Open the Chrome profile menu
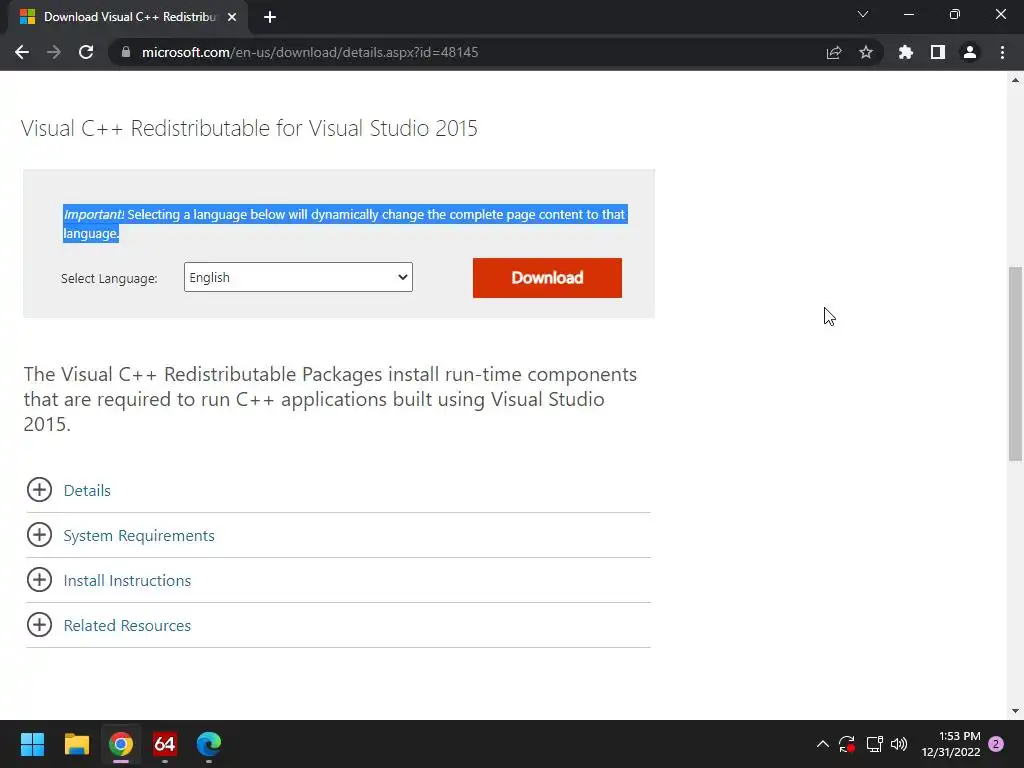 point(970,52)
